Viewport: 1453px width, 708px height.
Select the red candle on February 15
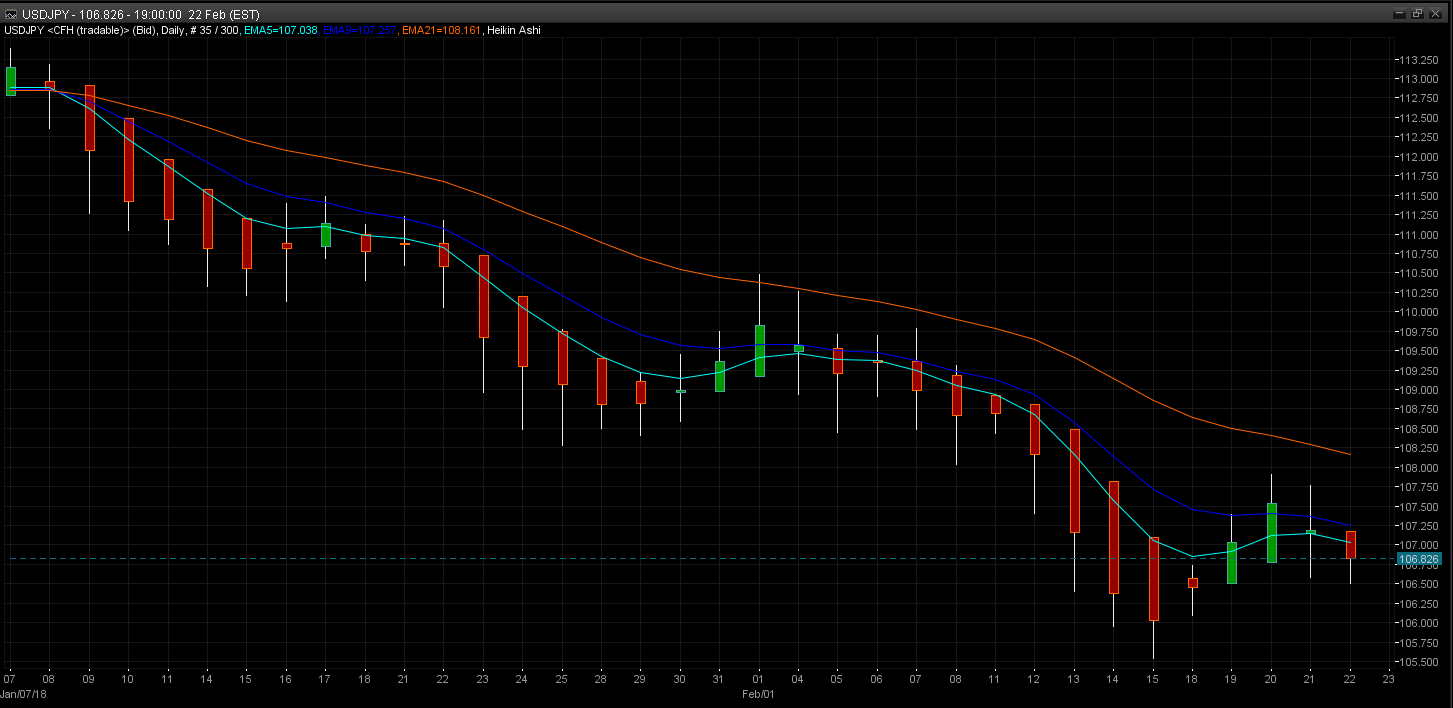click(1153, 579)
